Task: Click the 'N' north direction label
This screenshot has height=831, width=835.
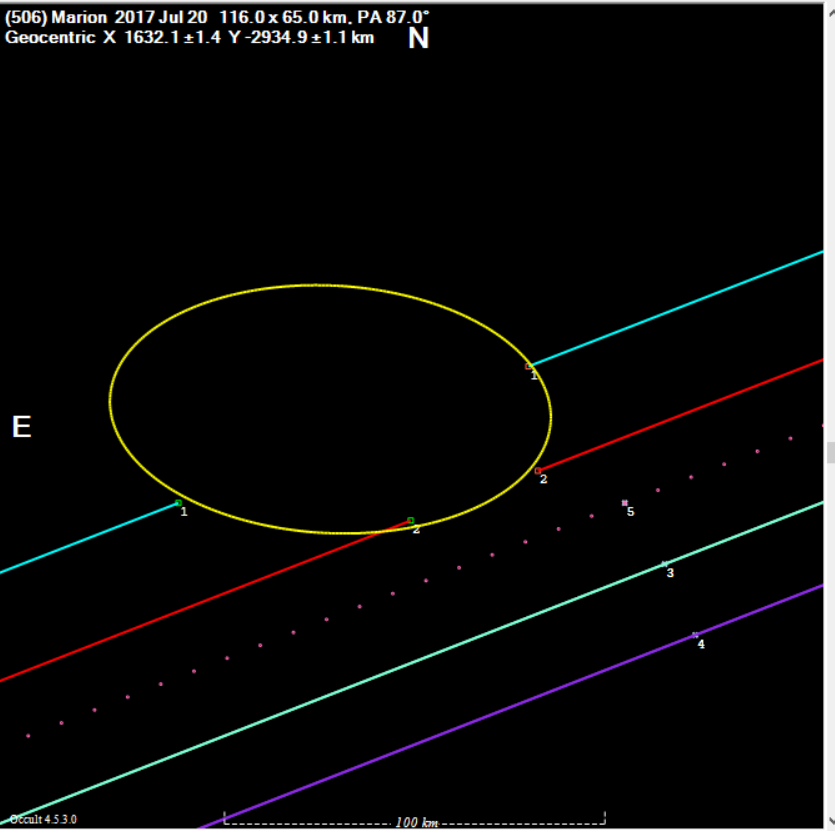Action: pyautogui.click(x=419, y=38)
